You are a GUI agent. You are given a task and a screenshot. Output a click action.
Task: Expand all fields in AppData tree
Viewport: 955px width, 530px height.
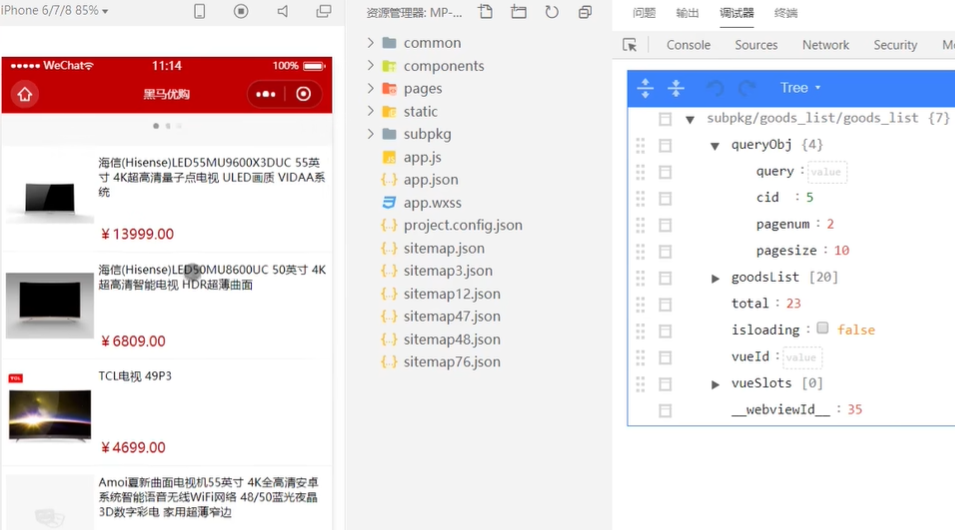click(645, 88)
